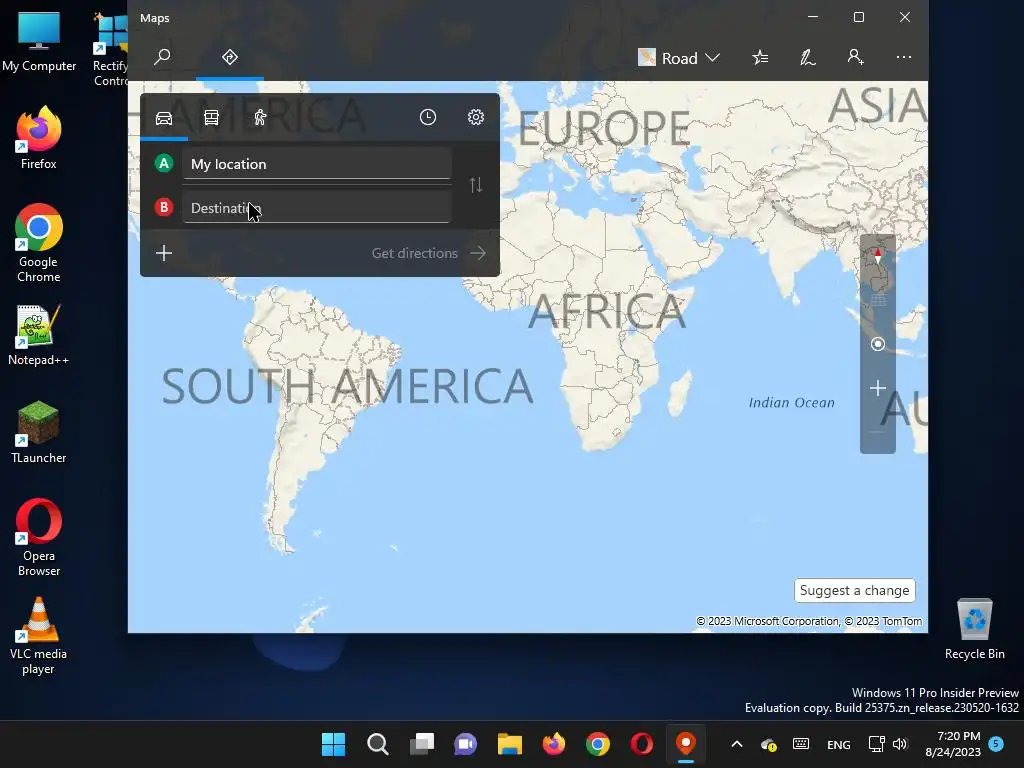Open the volume tray icon
The height and width of the screenshot is (768, 1024).
900,744
